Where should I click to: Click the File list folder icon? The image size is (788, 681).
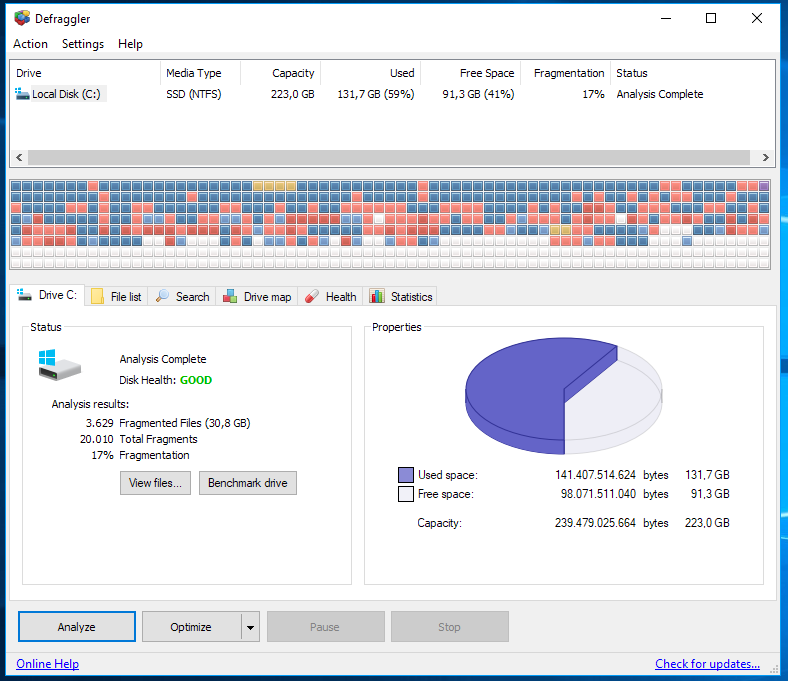coord(97,297)
